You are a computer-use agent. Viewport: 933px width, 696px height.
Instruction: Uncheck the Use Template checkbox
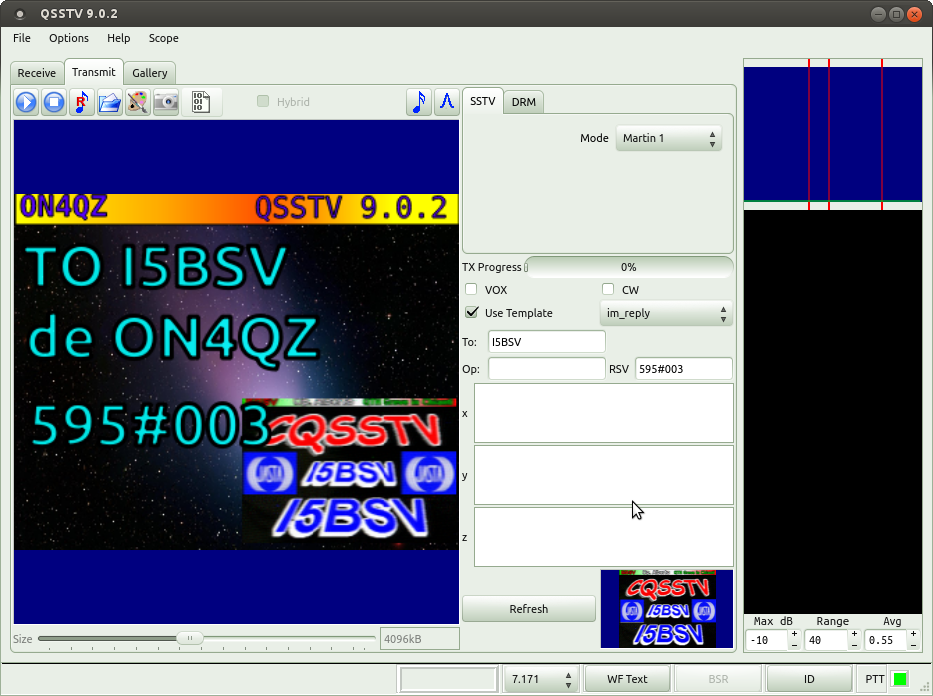[x=472, y=312]
